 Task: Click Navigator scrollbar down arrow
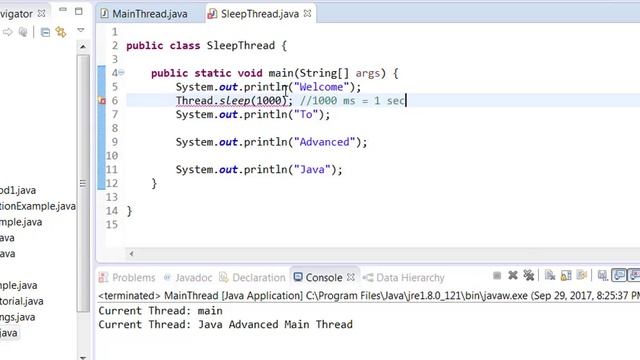click(x=83, y=358)
